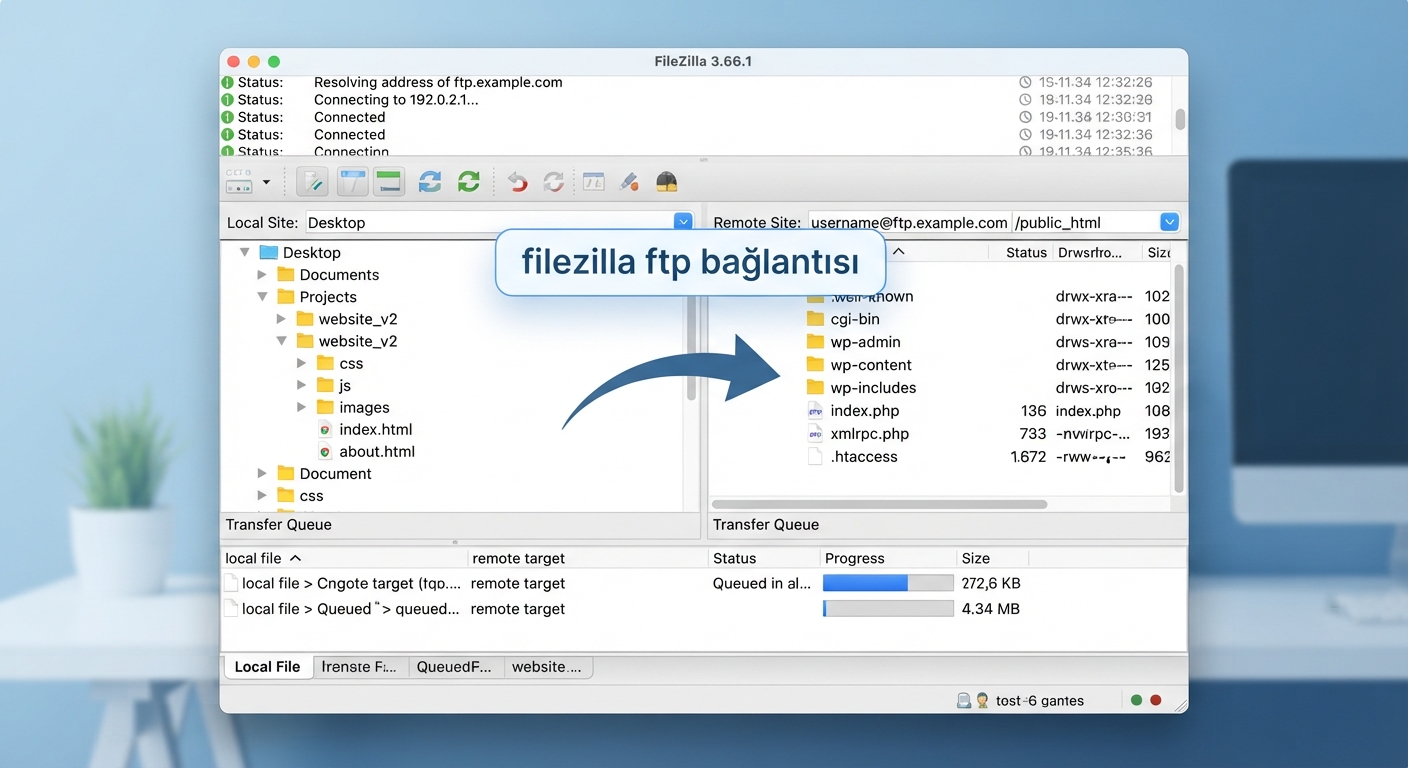1408x768 pixels.
Task: Select the xmlrpc.php file icon
Action: pos(814,434)
